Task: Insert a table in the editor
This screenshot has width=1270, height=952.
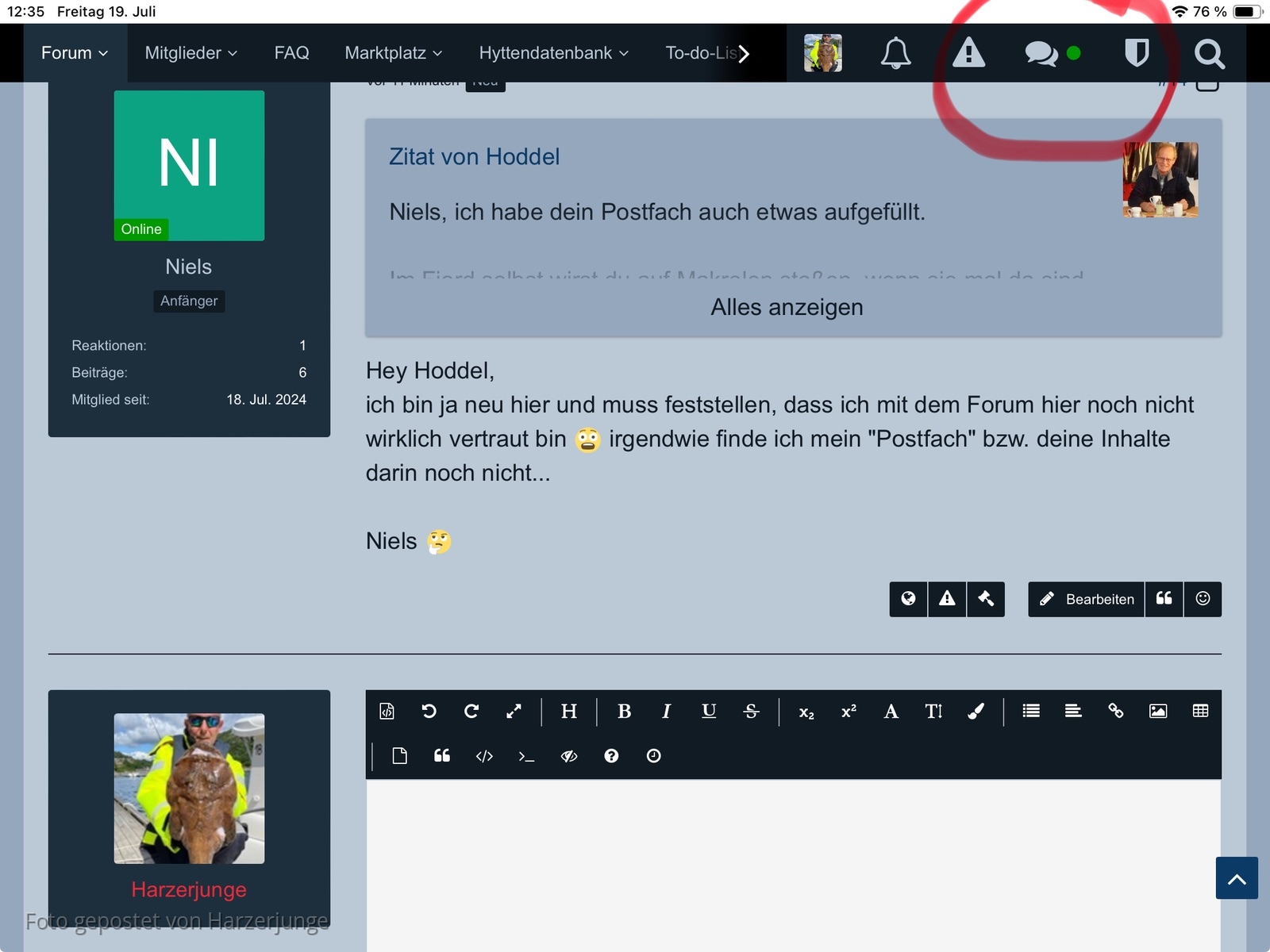Action: coord(1200,712)
